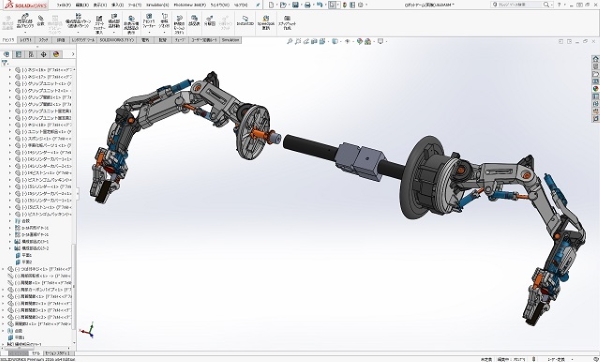
Task: Expand the first tree component ending in 16
Action: click(10, 70)
